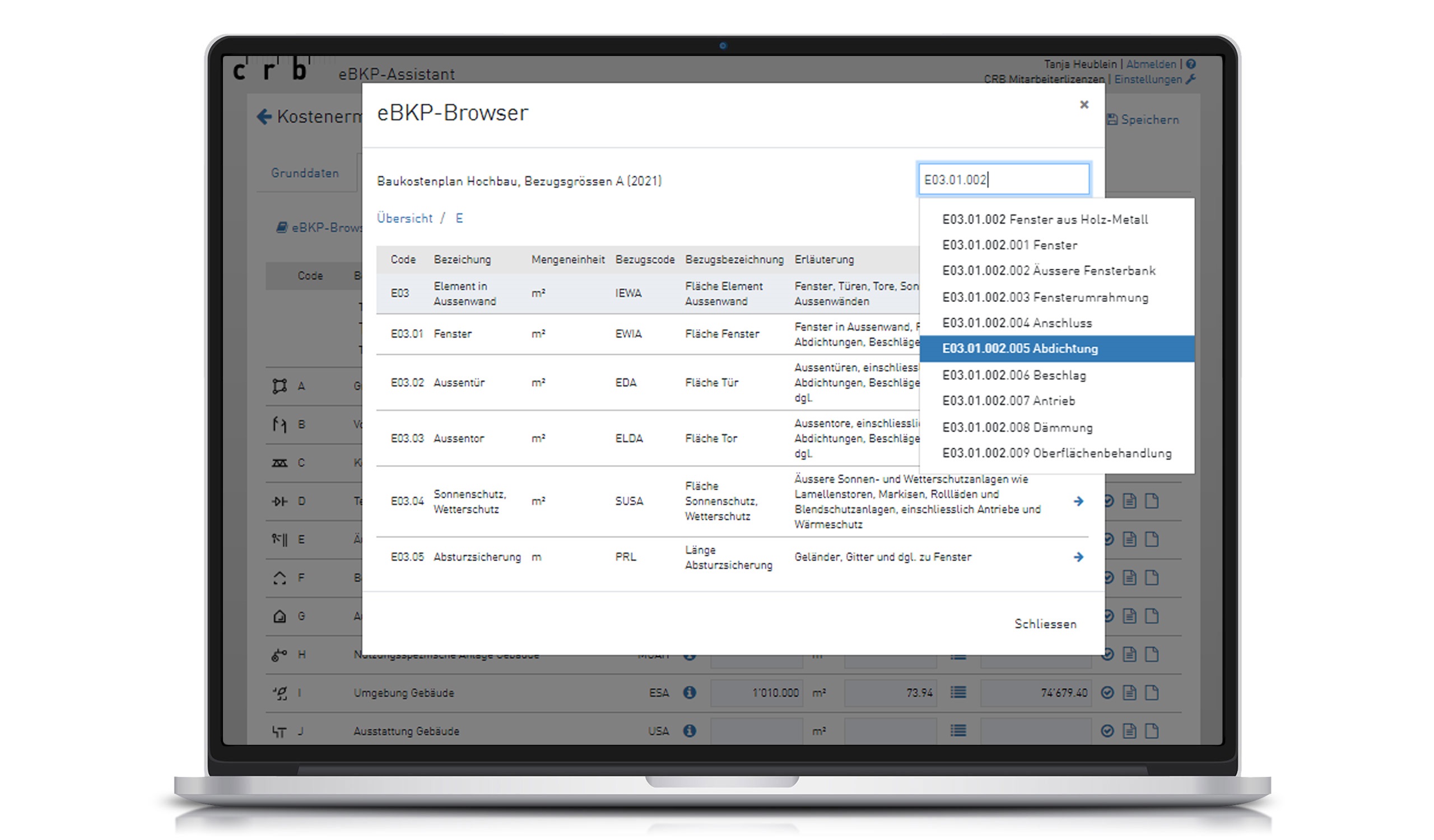1434x840 pixels.
Task: Click quantity field 1'010.000 in row I
Action: tap(757, 693)
